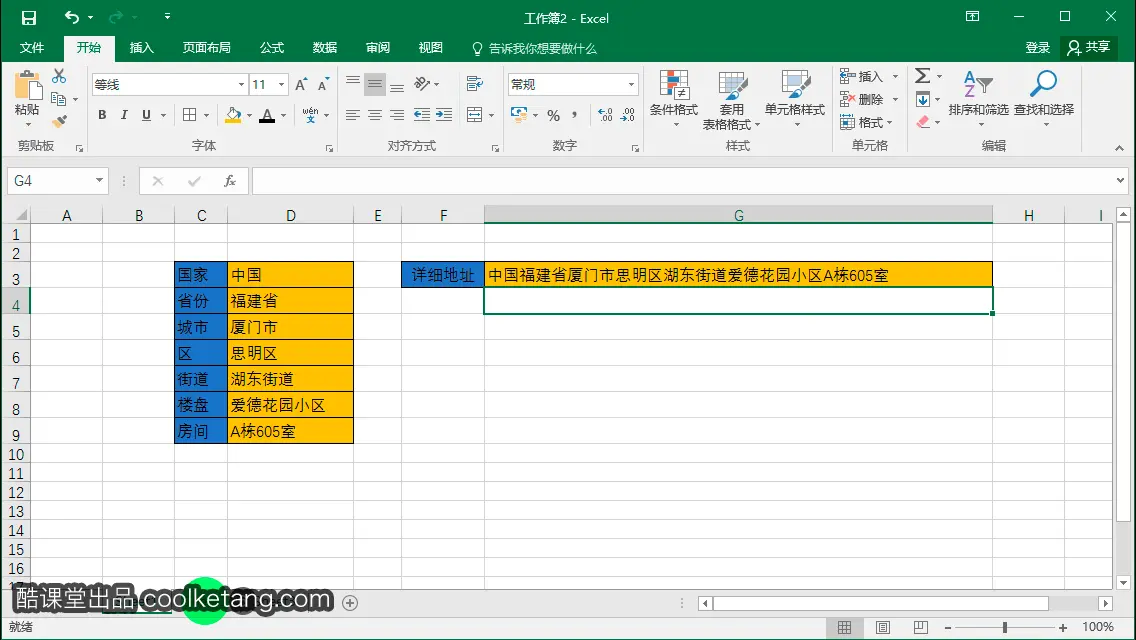The height and width of the screenshot is (640, 1136).
Task: Click the zoom slider handle
Action: 1005,627
